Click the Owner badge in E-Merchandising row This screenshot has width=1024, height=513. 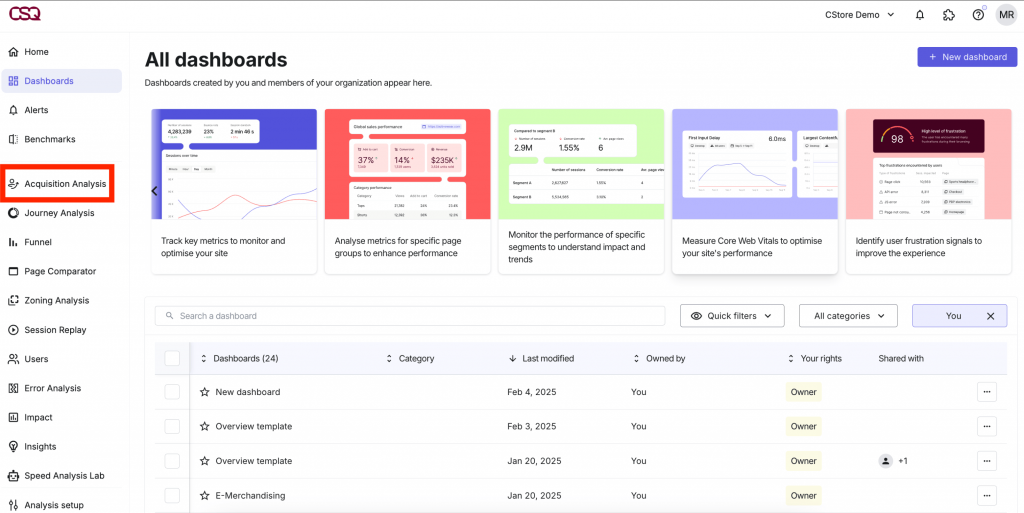click(803, 495)
